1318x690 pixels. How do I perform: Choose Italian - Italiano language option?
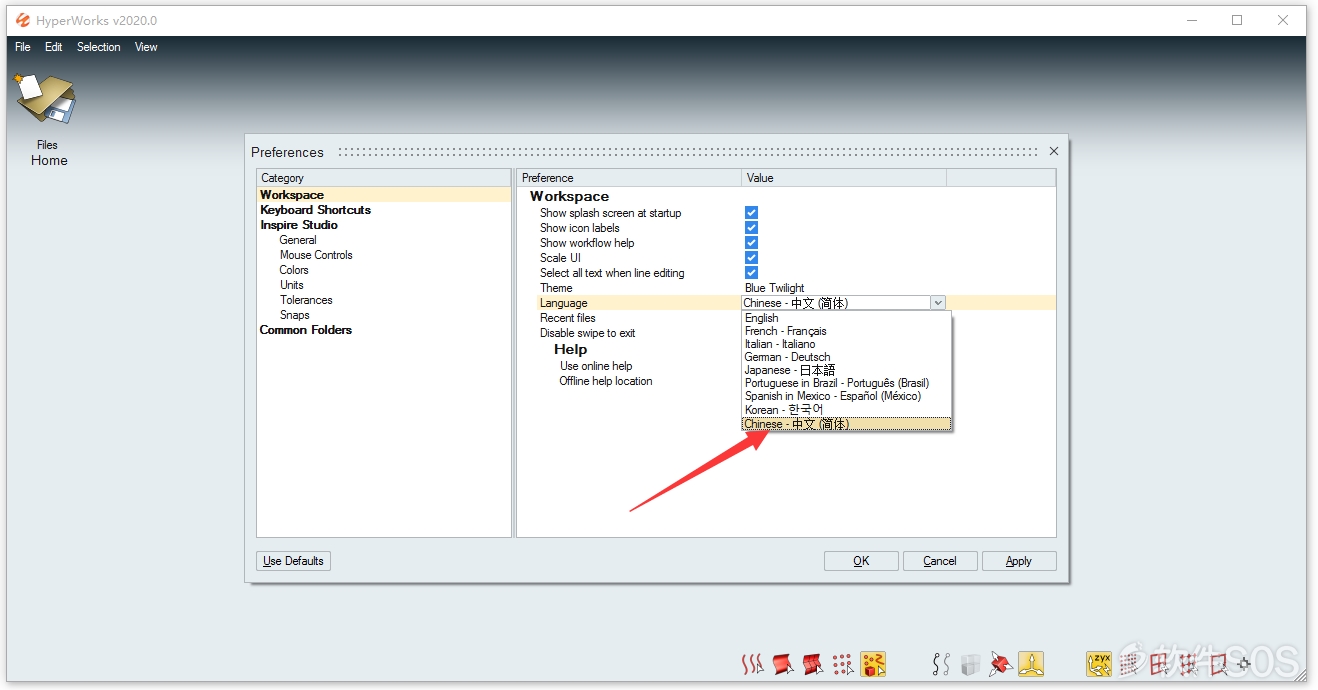coord(846,344)
